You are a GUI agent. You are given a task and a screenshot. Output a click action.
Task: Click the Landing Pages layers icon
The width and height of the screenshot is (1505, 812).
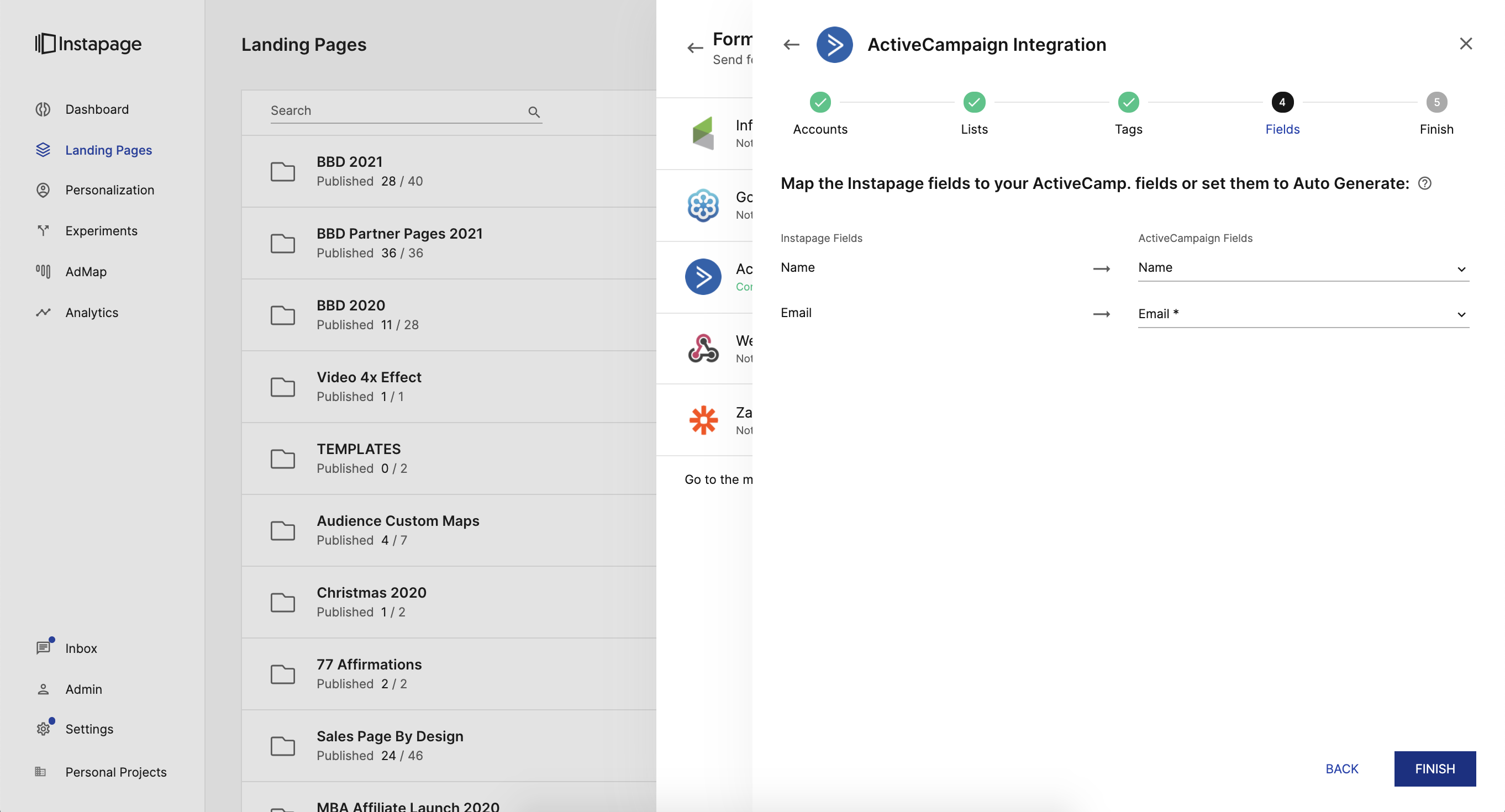(43, 150)
